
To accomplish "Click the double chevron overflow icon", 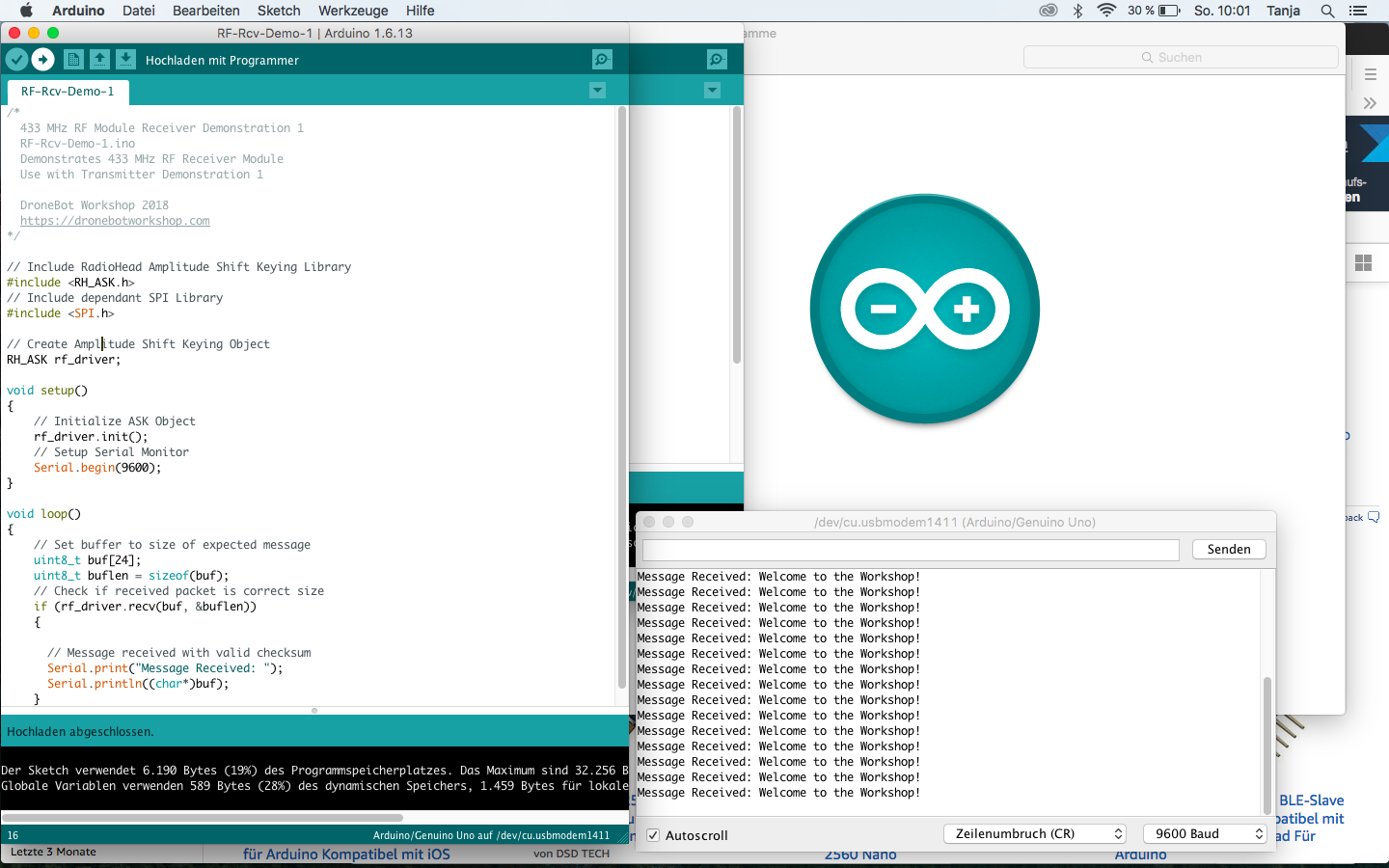I will coord(1370,103).
